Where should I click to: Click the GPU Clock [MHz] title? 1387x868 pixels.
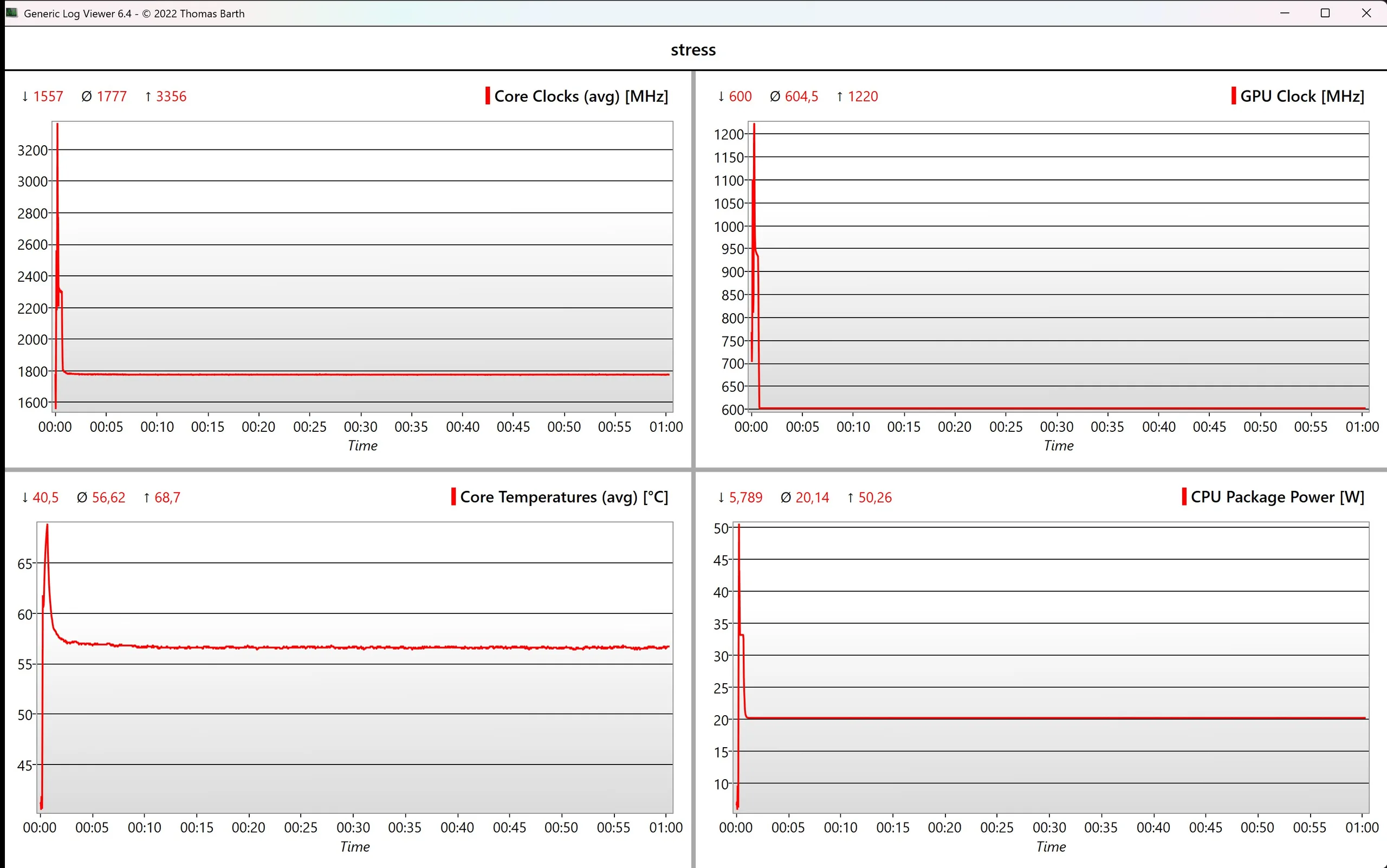pos(1301,96)
